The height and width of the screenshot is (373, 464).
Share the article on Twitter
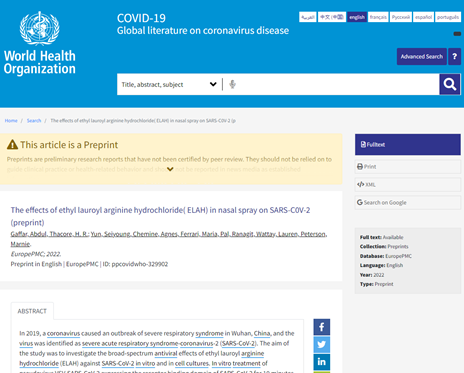322,344
